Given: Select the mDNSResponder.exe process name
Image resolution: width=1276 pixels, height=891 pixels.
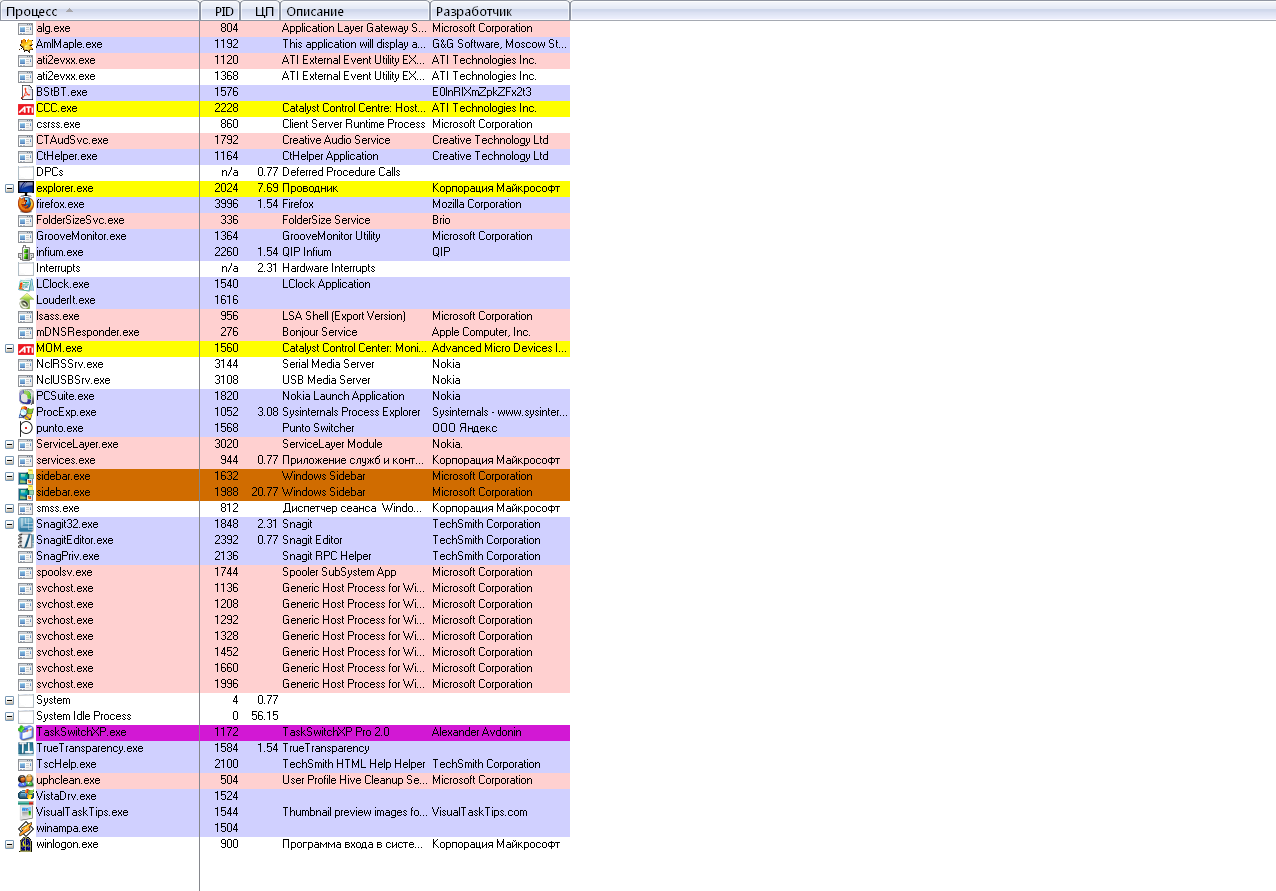Looking at the screenshot, I should [88, 332].
